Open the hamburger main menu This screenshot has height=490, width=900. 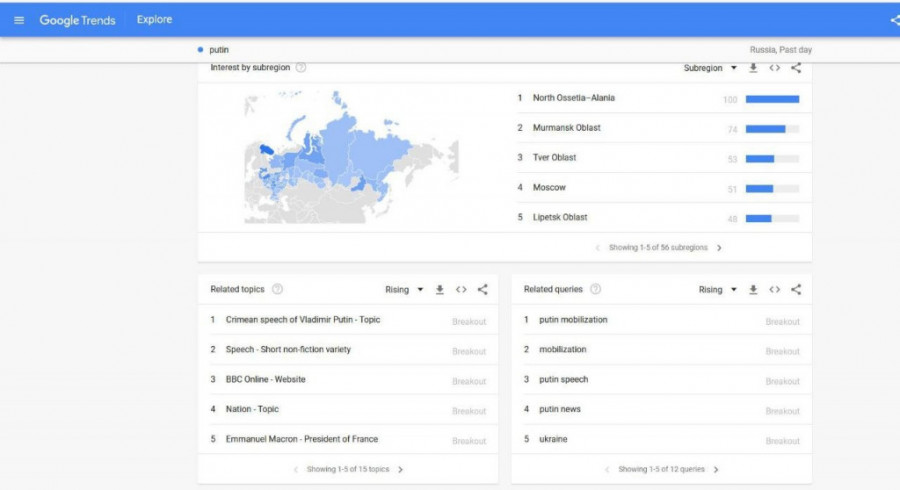(x=19, y=20)
